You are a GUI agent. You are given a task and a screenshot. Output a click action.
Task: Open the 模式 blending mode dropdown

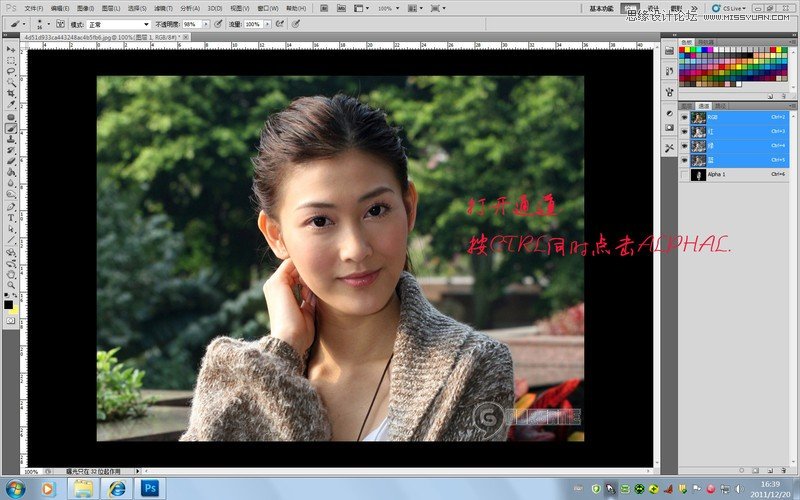(118, 23)
